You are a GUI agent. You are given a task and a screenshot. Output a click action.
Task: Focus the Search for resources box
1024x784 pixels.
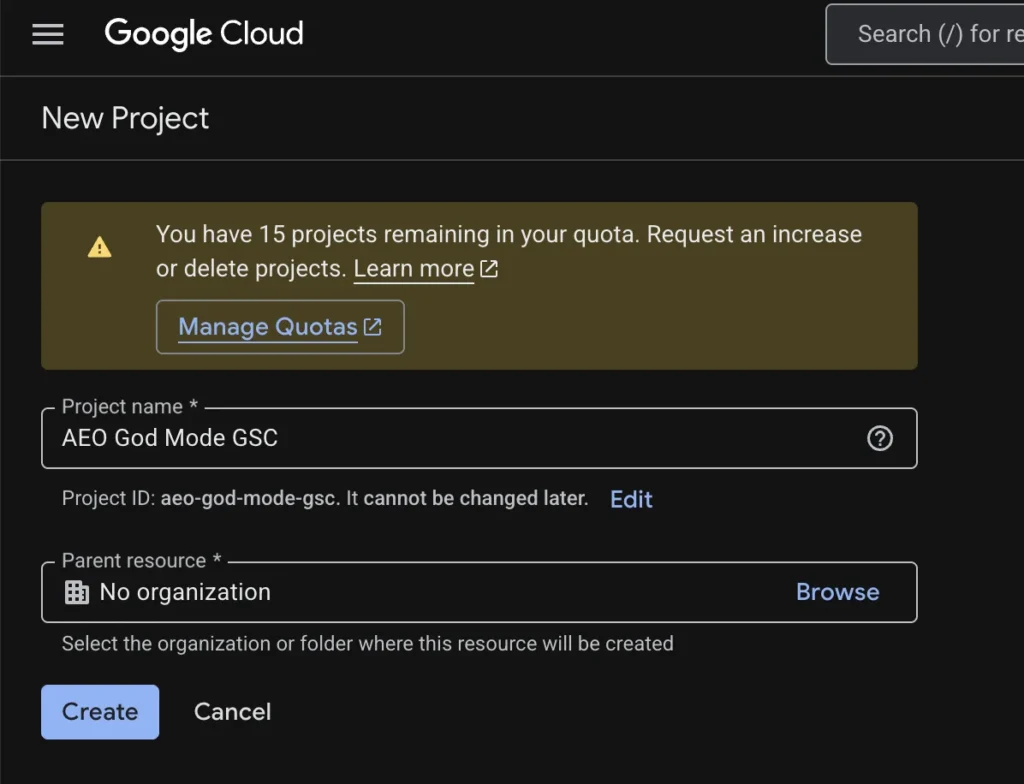click(930, 34)
